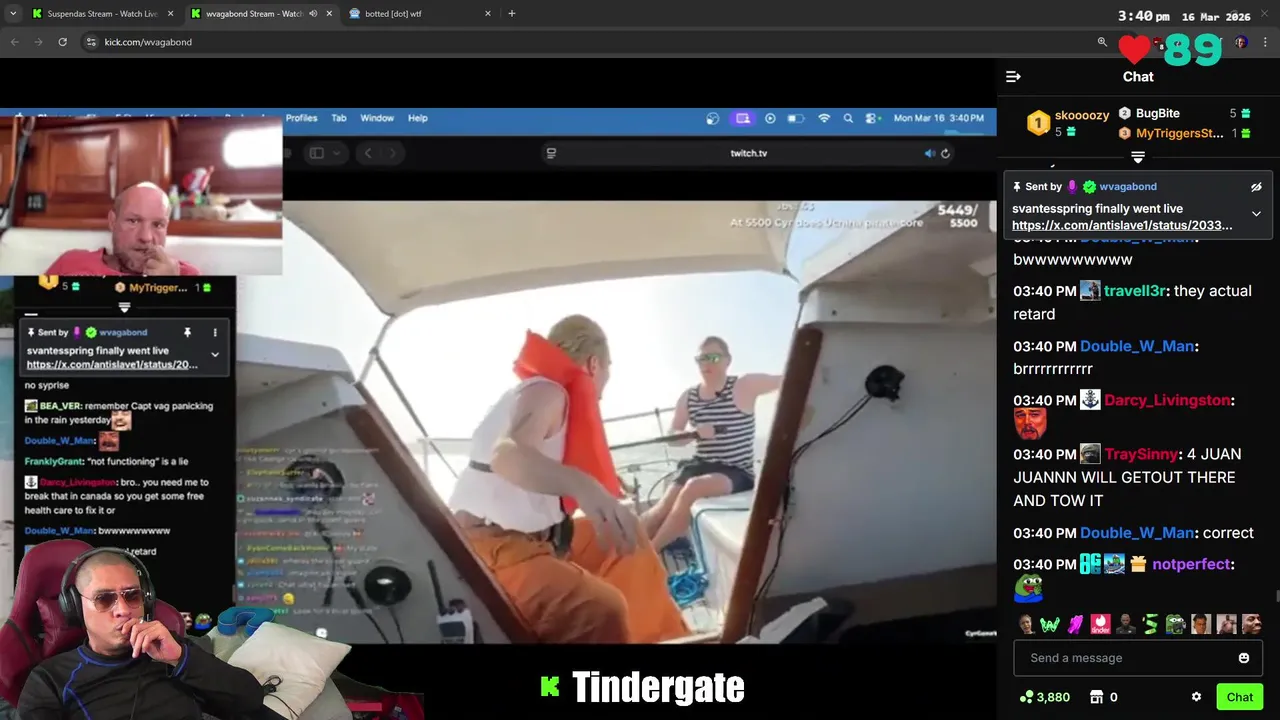Open the wvagabond profile in the pinned message
This screenshot has height=720, width=1280.
[x=1128, y=187]
